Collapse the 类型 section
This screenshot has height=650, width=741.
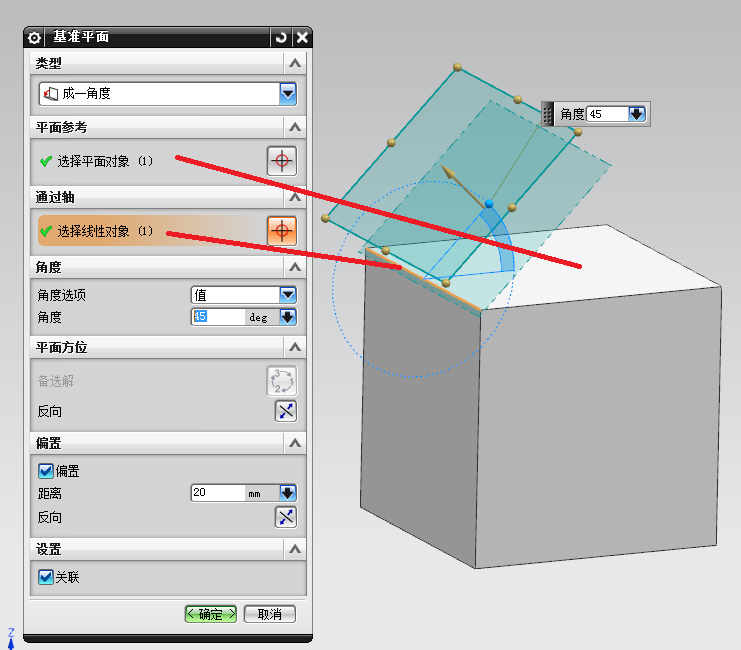click(x=295, y=63)
